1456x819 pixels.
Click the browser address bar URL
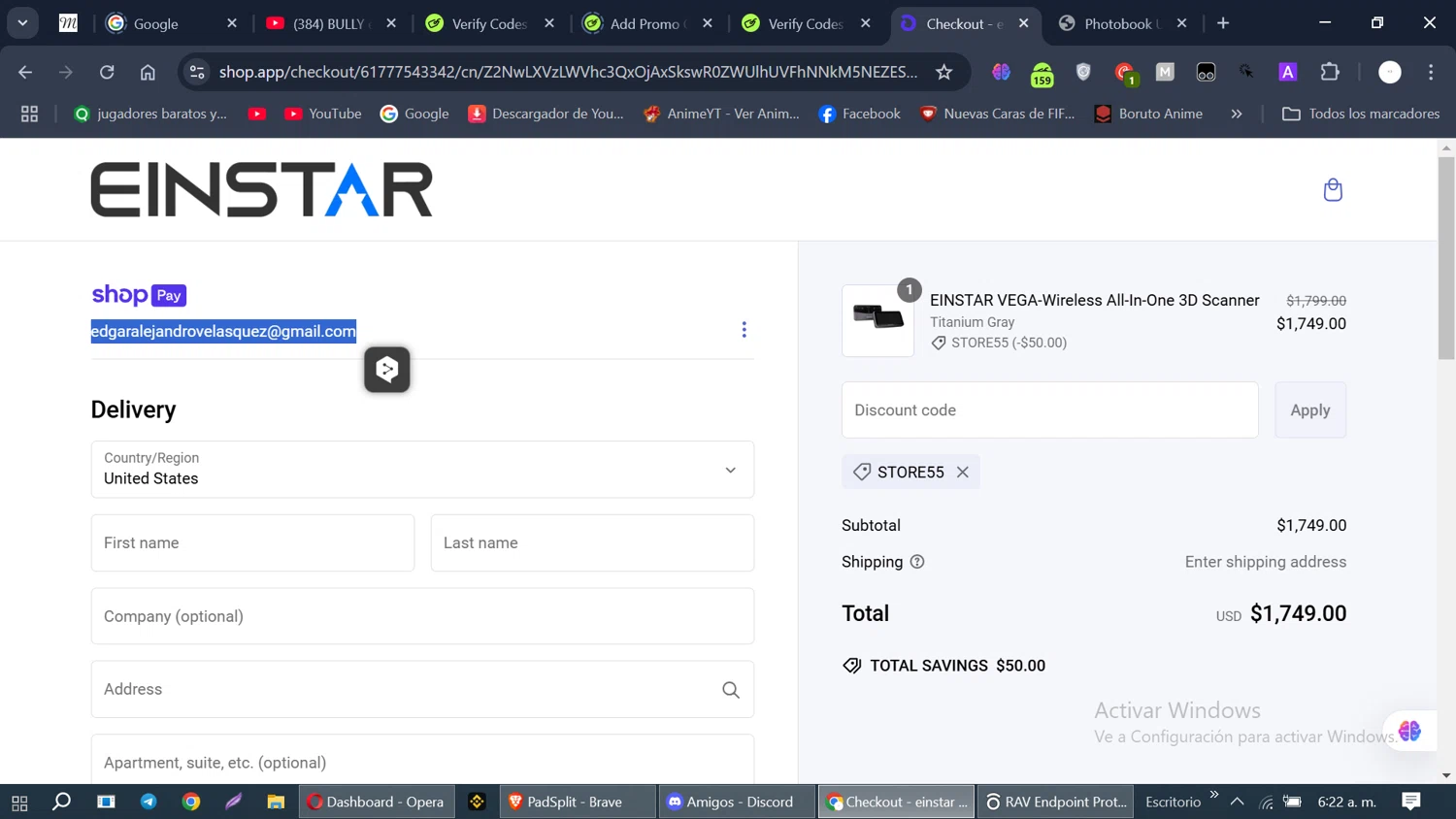tap(568, 72)
